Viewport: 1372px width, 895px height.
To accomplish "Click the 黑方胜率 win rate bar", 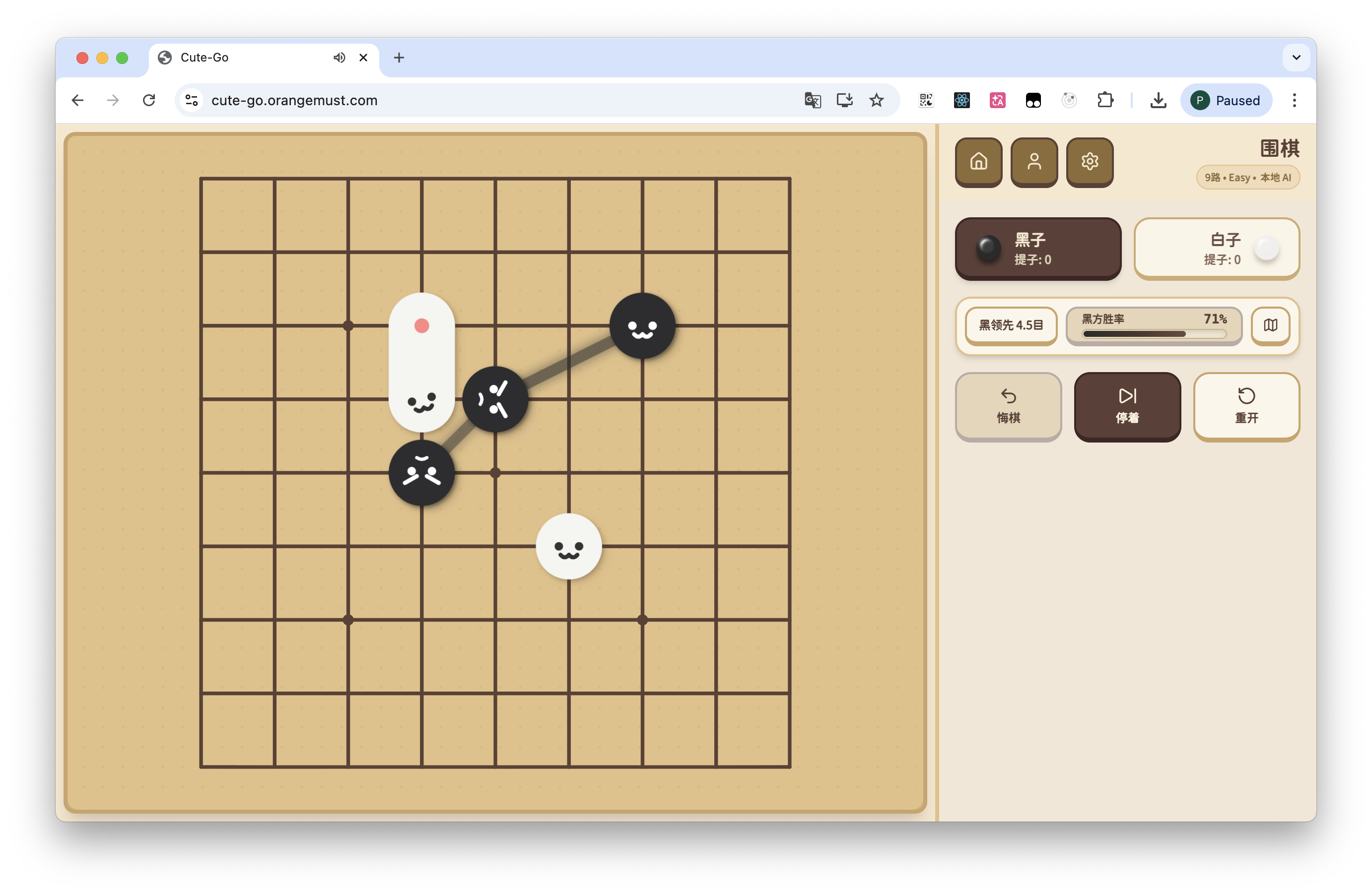I will (x=1154, y=325).
